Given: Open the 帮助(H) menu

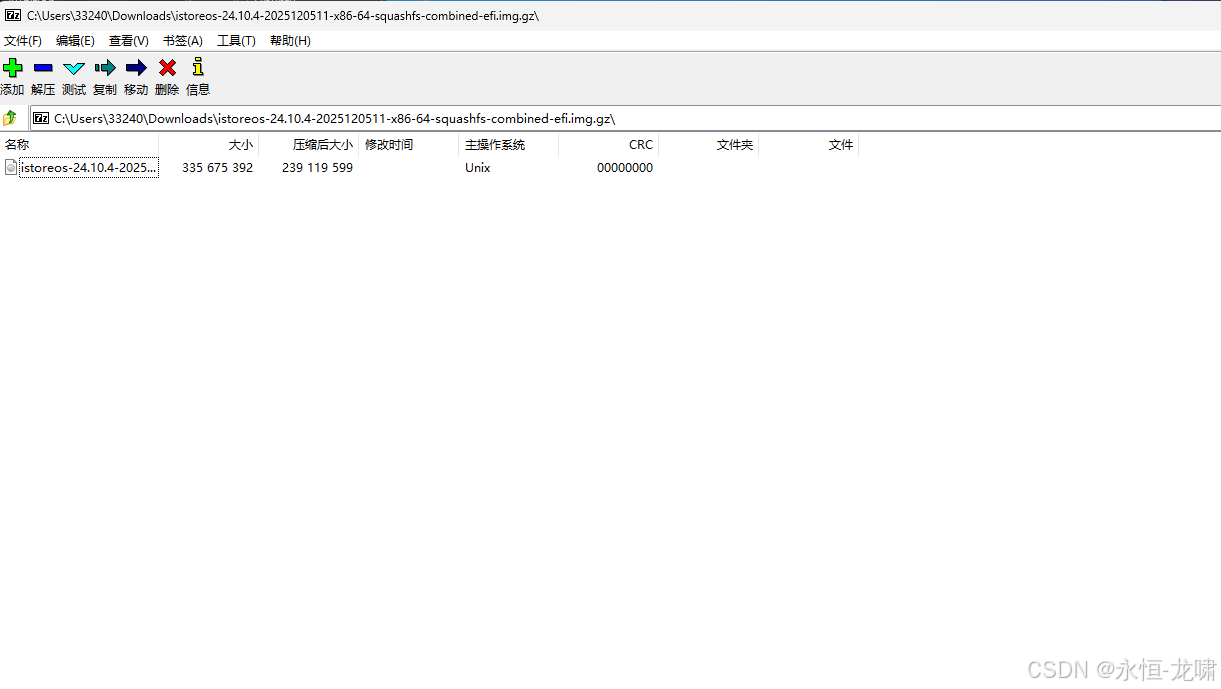Looking at the screenshot, I should 289,40.
